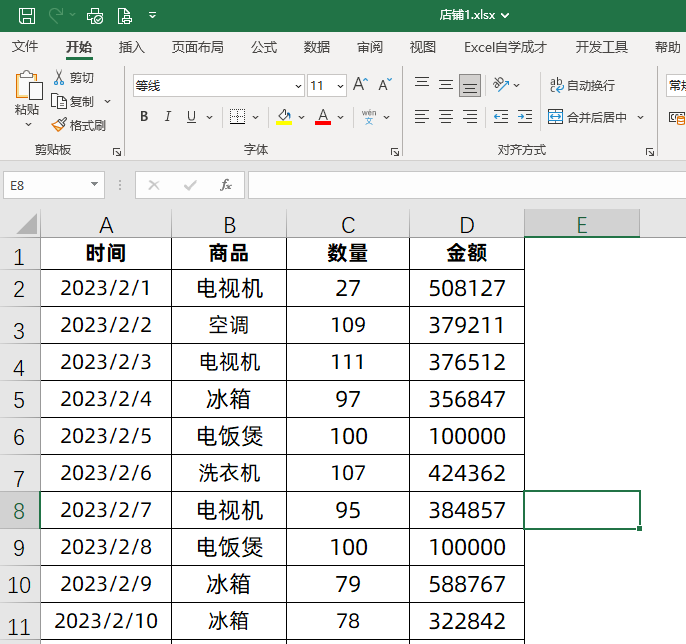Open the font name dropdown

(298, 86)
